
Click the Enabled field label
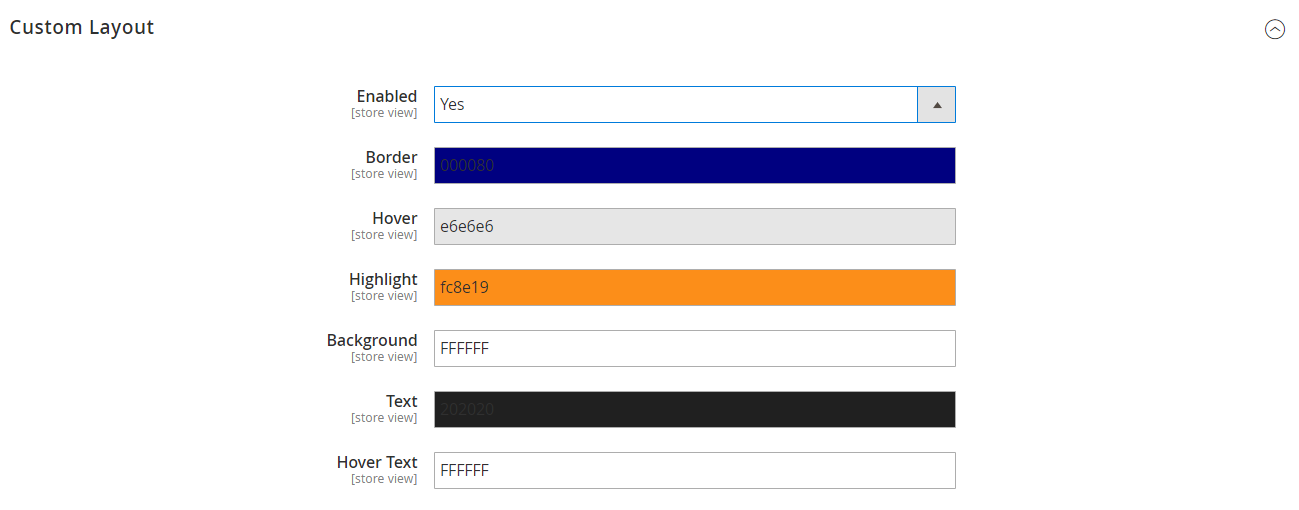coord(387,96)
